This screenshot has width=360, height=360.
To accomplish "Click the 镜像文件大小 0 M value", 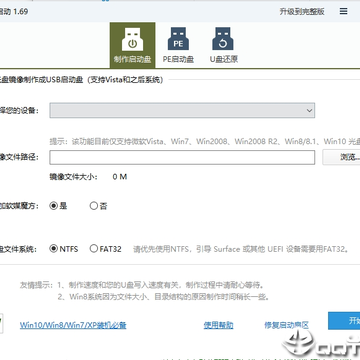I will click(x=120, y=177).
